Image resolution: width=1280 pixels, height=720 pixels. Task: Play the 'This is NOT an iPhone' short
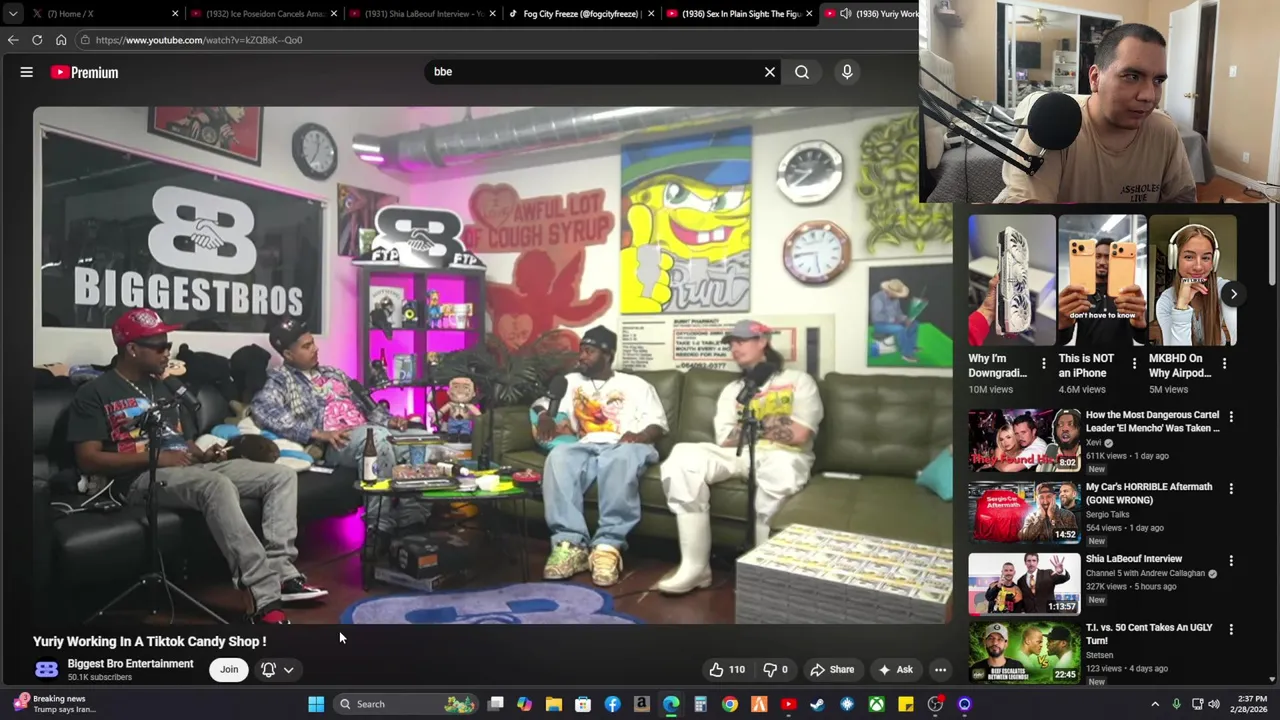tap(1102, 280)
